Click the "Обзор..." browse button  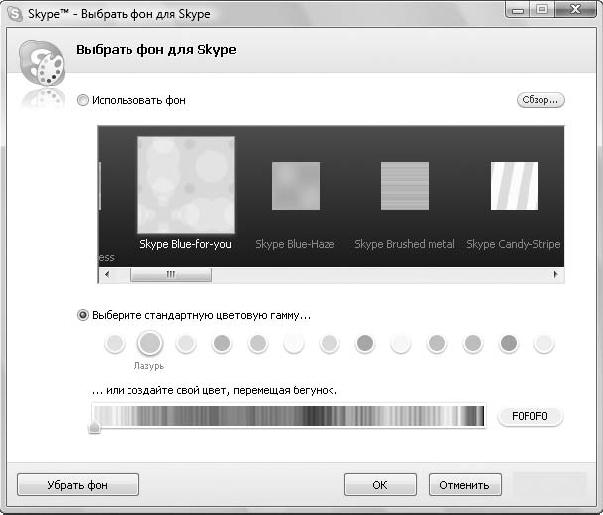coord(540,100)
